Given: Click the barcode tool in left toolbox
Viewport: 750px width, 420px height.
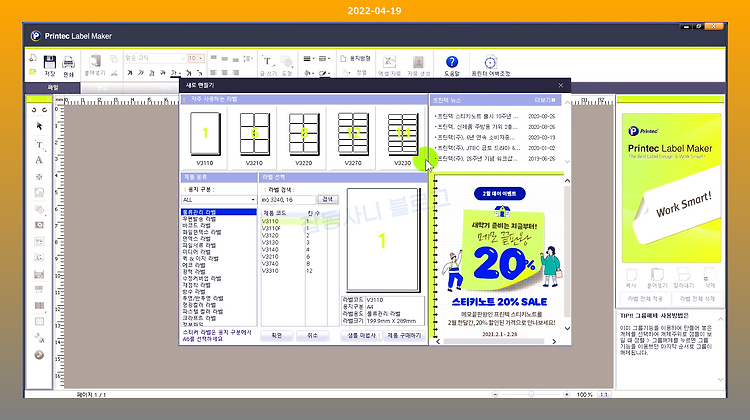Looking at the screenshot, I should point(39,305).
